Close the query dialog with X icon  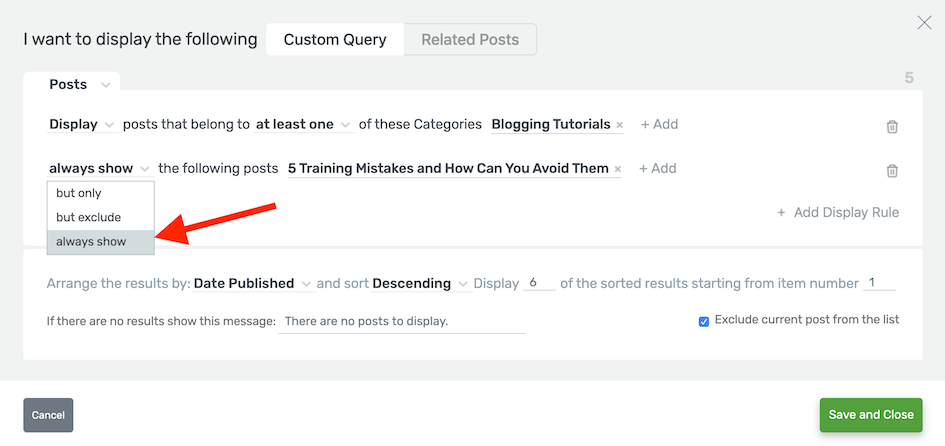point(924,23)
